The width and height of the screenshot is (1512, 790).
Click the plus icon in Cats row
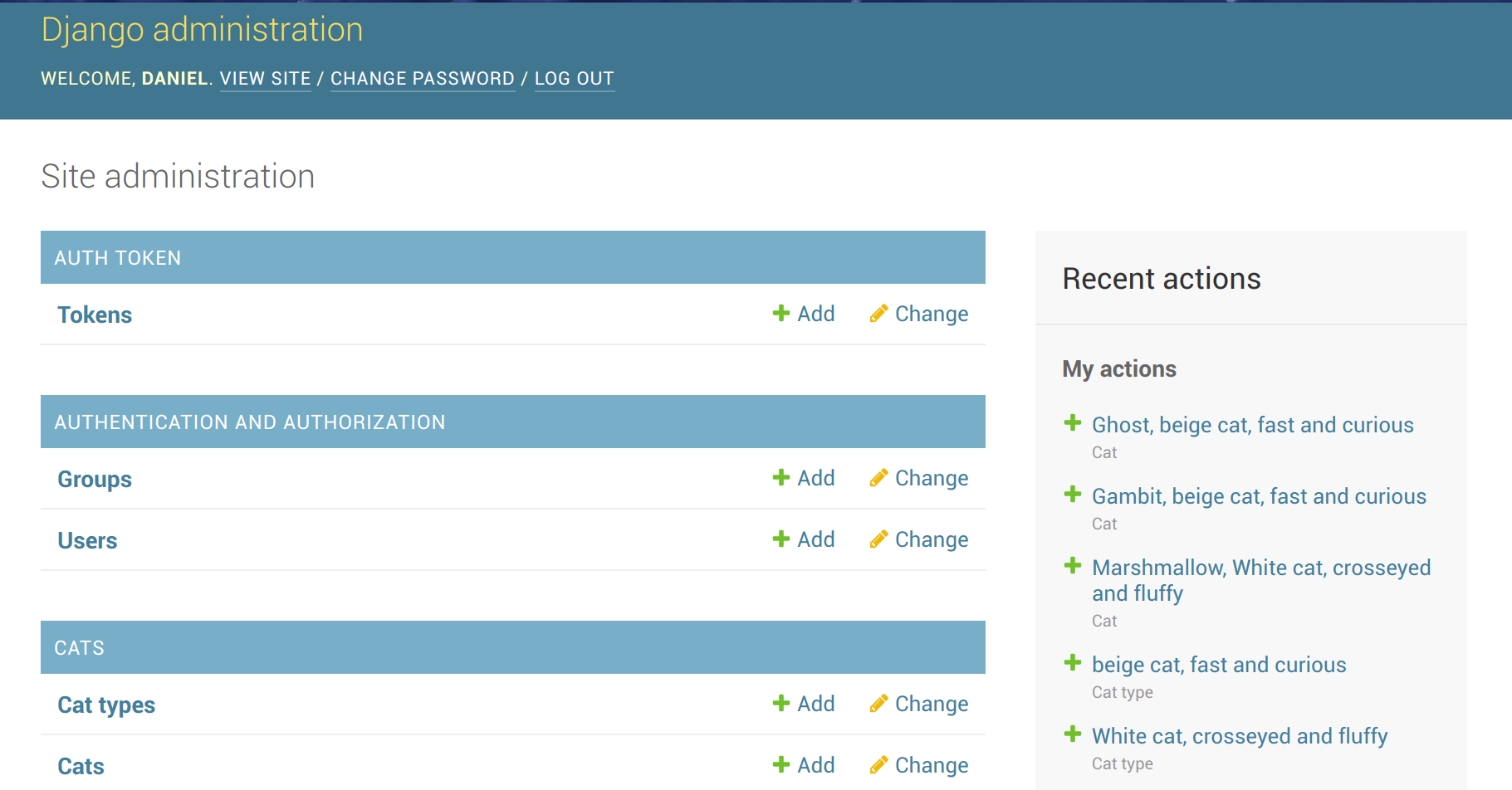(780, 764)
